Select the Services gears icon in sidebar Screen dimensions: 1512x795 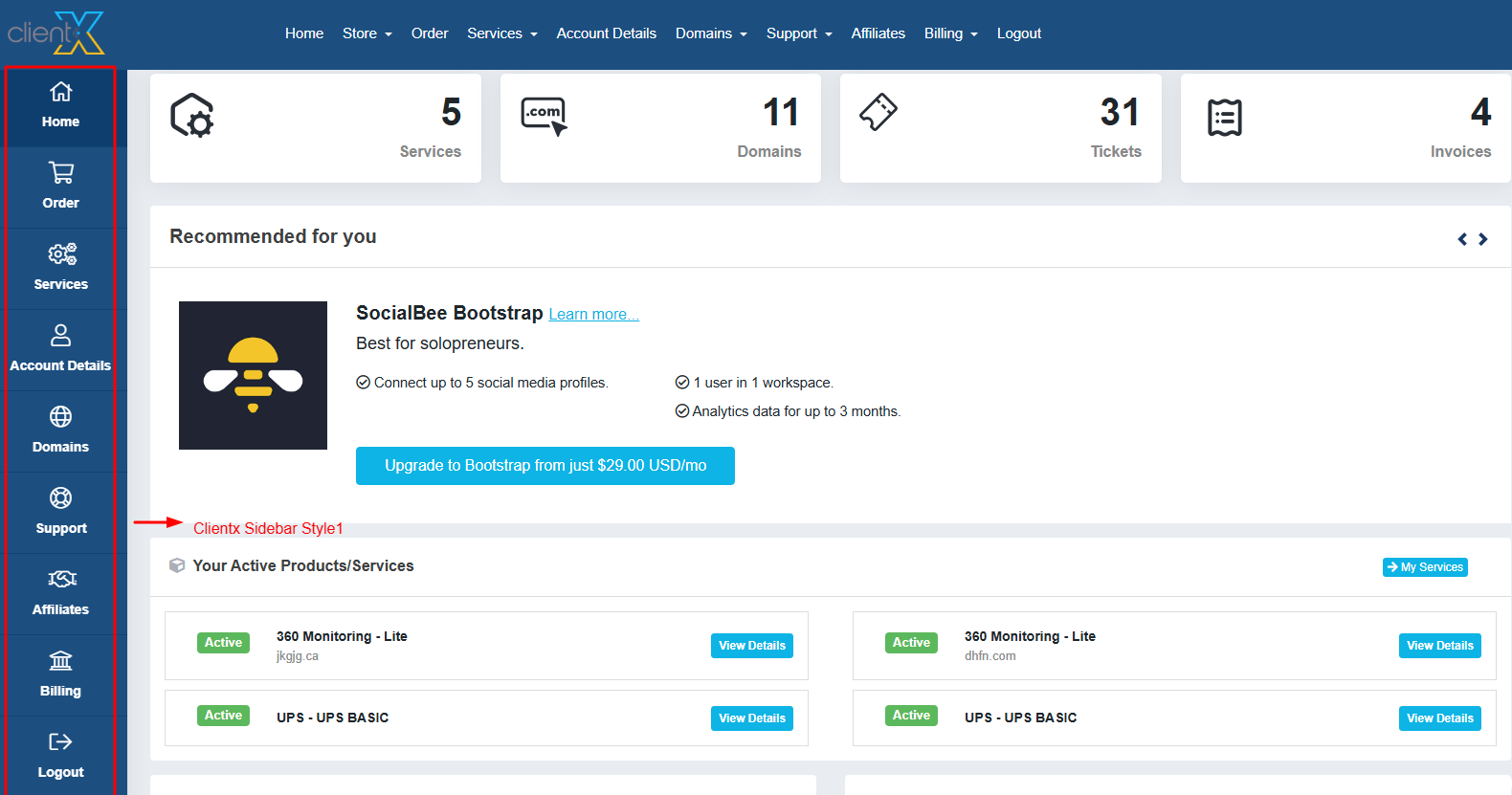61,254
